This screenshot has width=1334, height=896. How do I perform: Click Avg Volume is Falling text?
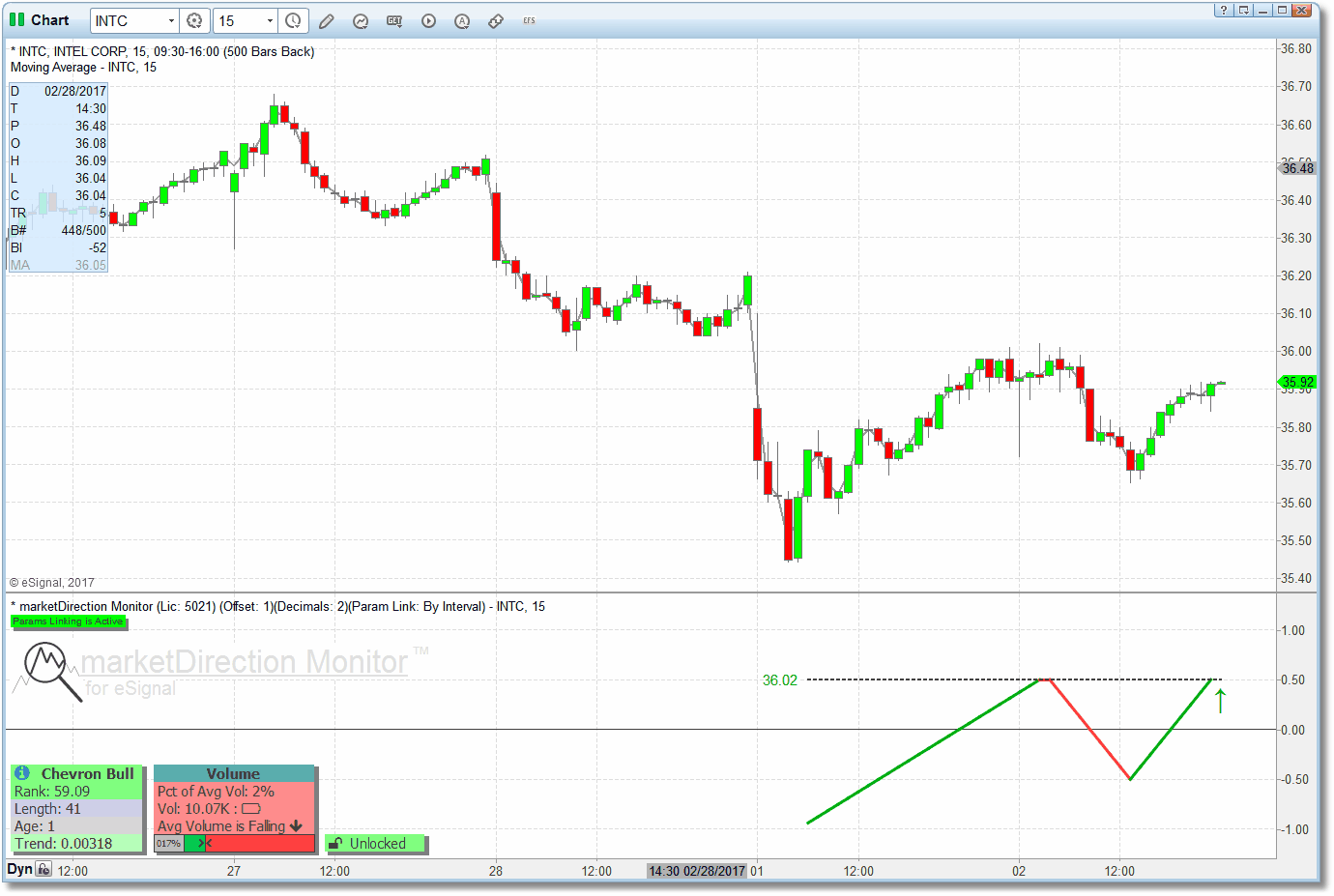[x=221, y=825]
